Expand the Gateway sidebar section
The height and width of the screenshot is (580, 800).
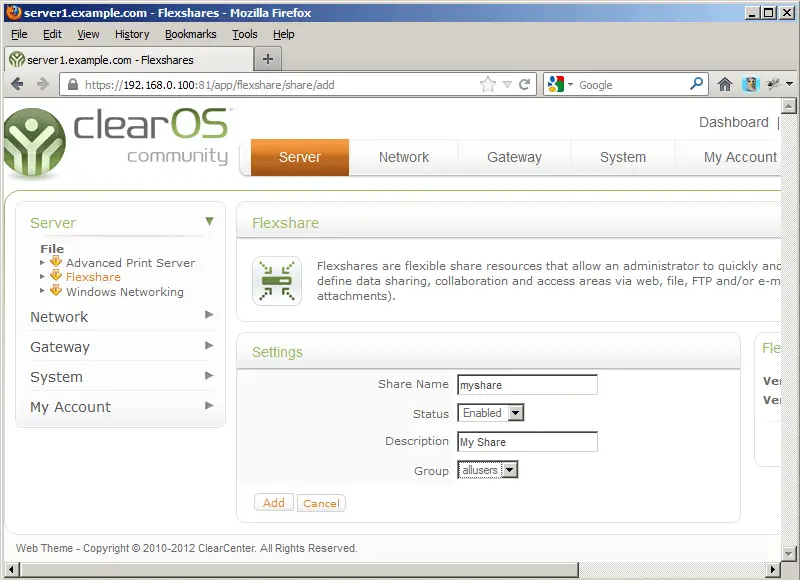(x=209, y=345)
